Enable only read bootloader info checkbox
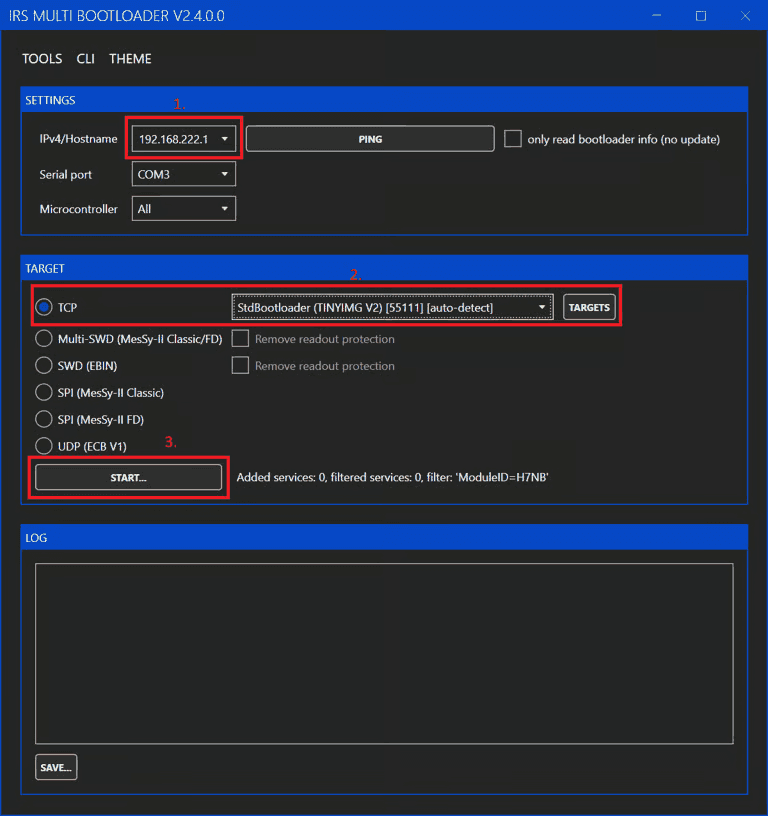The width and height of the screenshot is (768, 816). 513,139
